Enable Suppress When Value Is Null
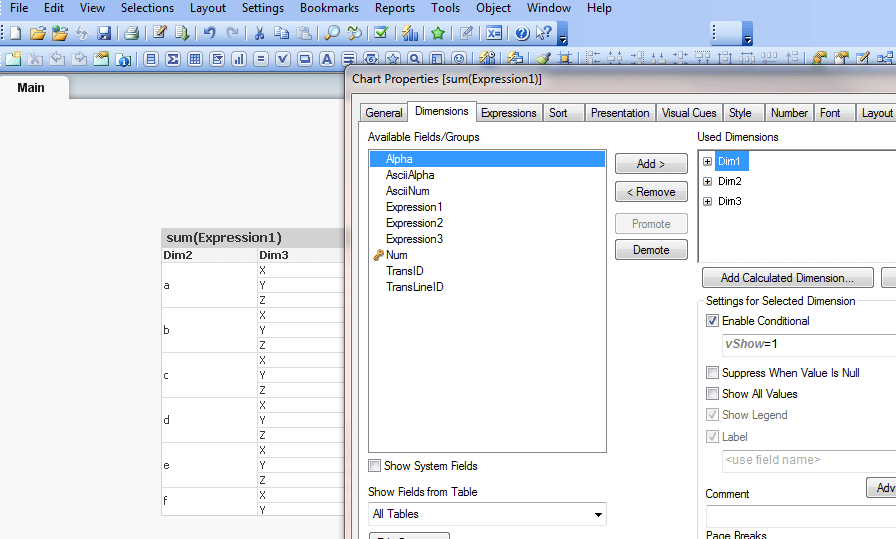This screenshot has width=896, height=539. tap(712, 373)
